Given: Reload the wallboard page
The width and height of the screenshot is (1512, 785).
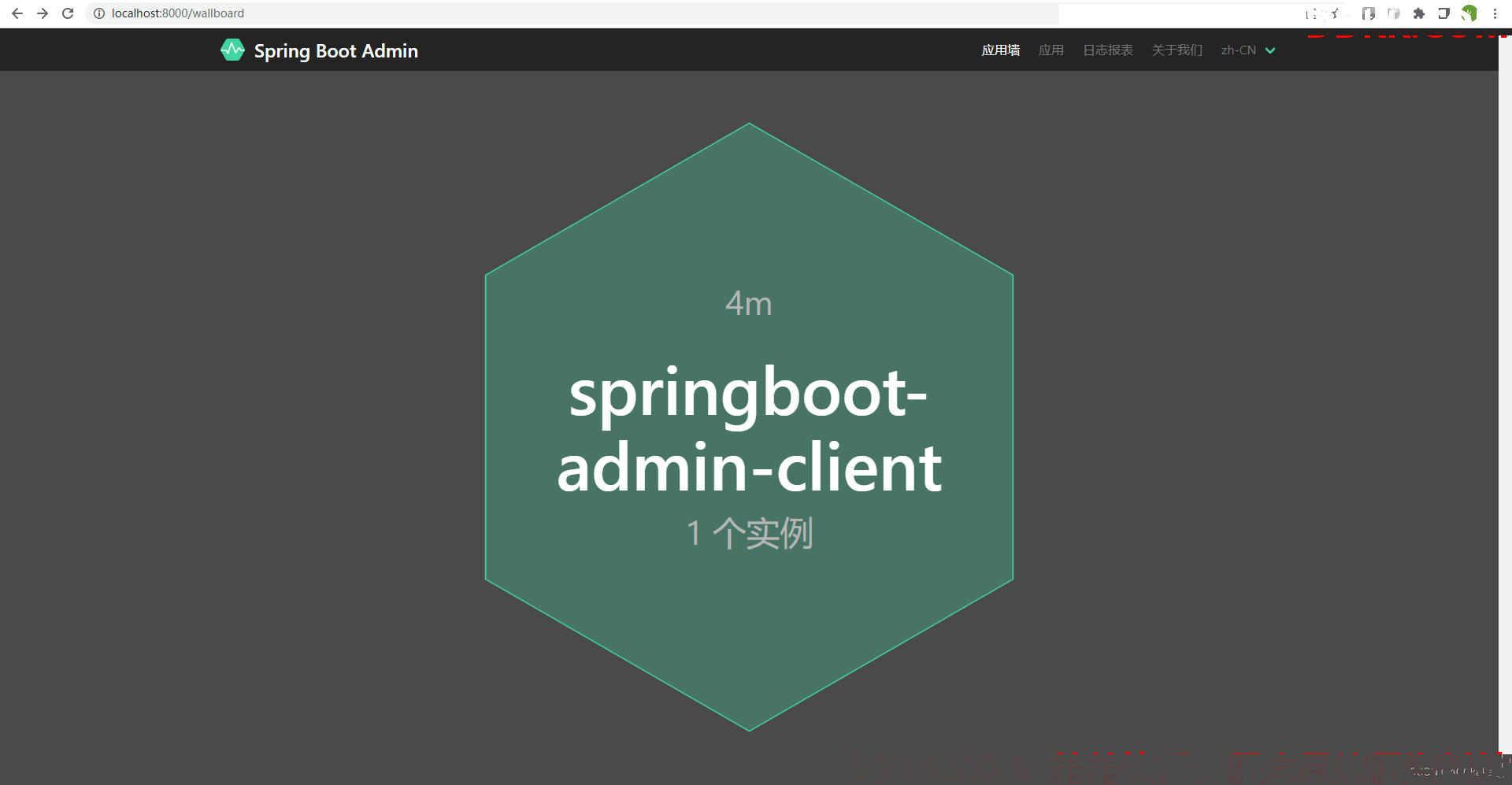Looking at the screenshot, I should [x=68, y=13].
